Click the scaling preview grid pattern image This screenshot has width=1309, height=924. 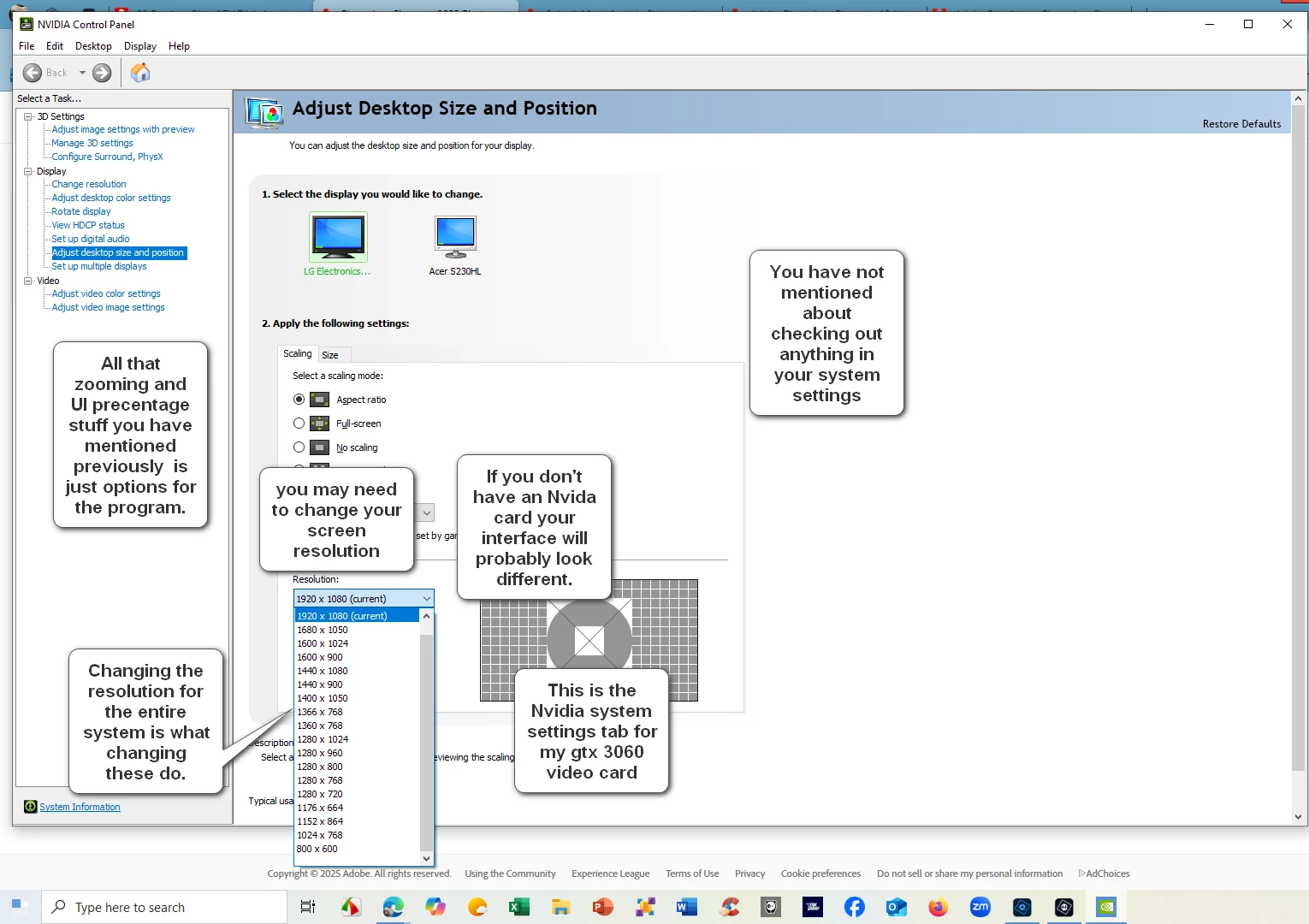tap(589, 640)
